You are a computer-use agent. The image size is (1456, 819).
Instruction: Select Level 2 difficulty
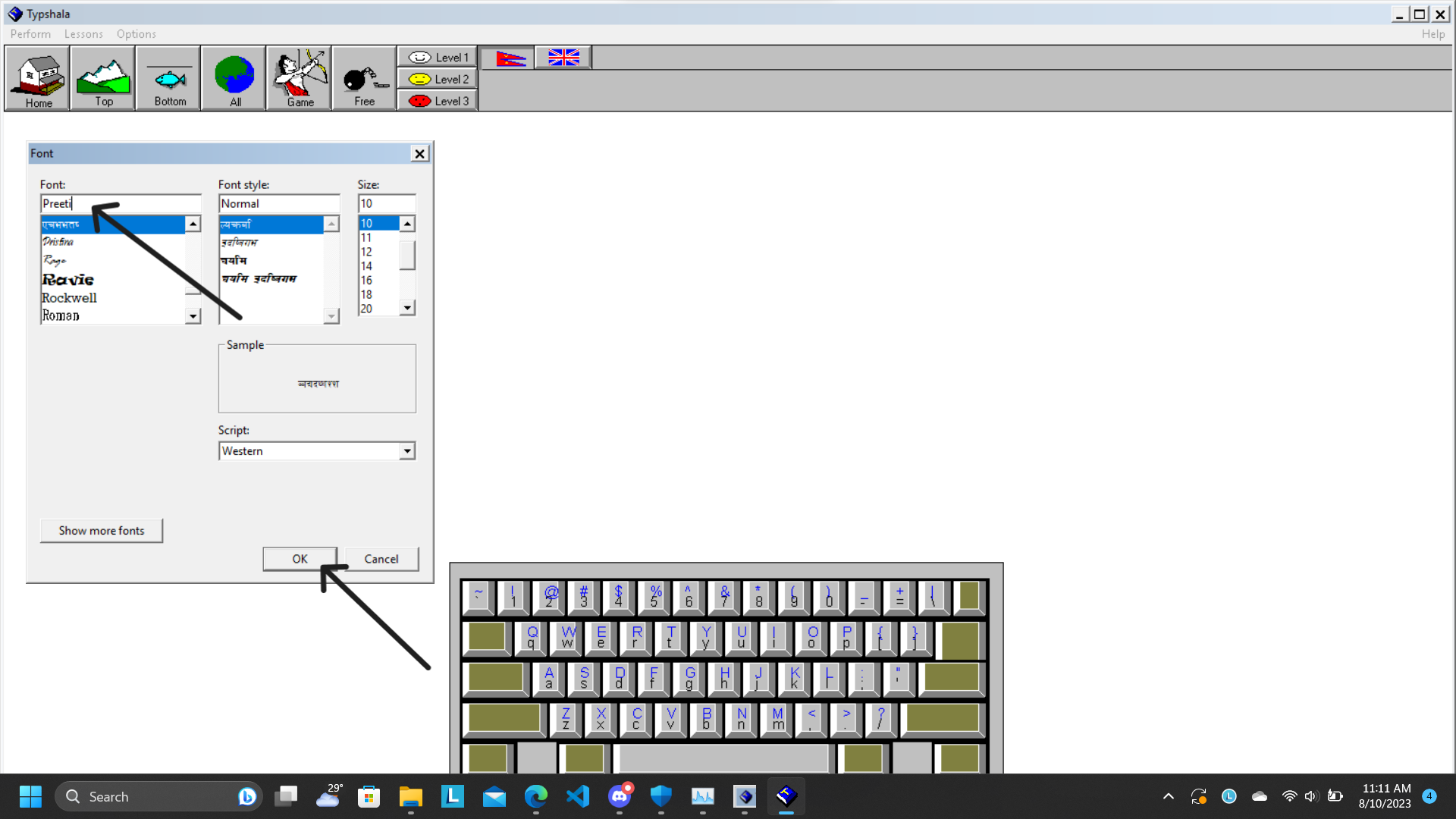point(436,79)
